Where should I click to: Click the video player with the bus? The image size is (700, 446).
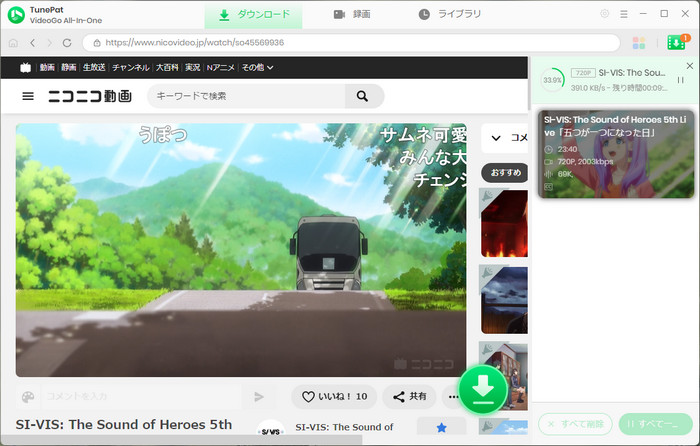click(241, 250)
